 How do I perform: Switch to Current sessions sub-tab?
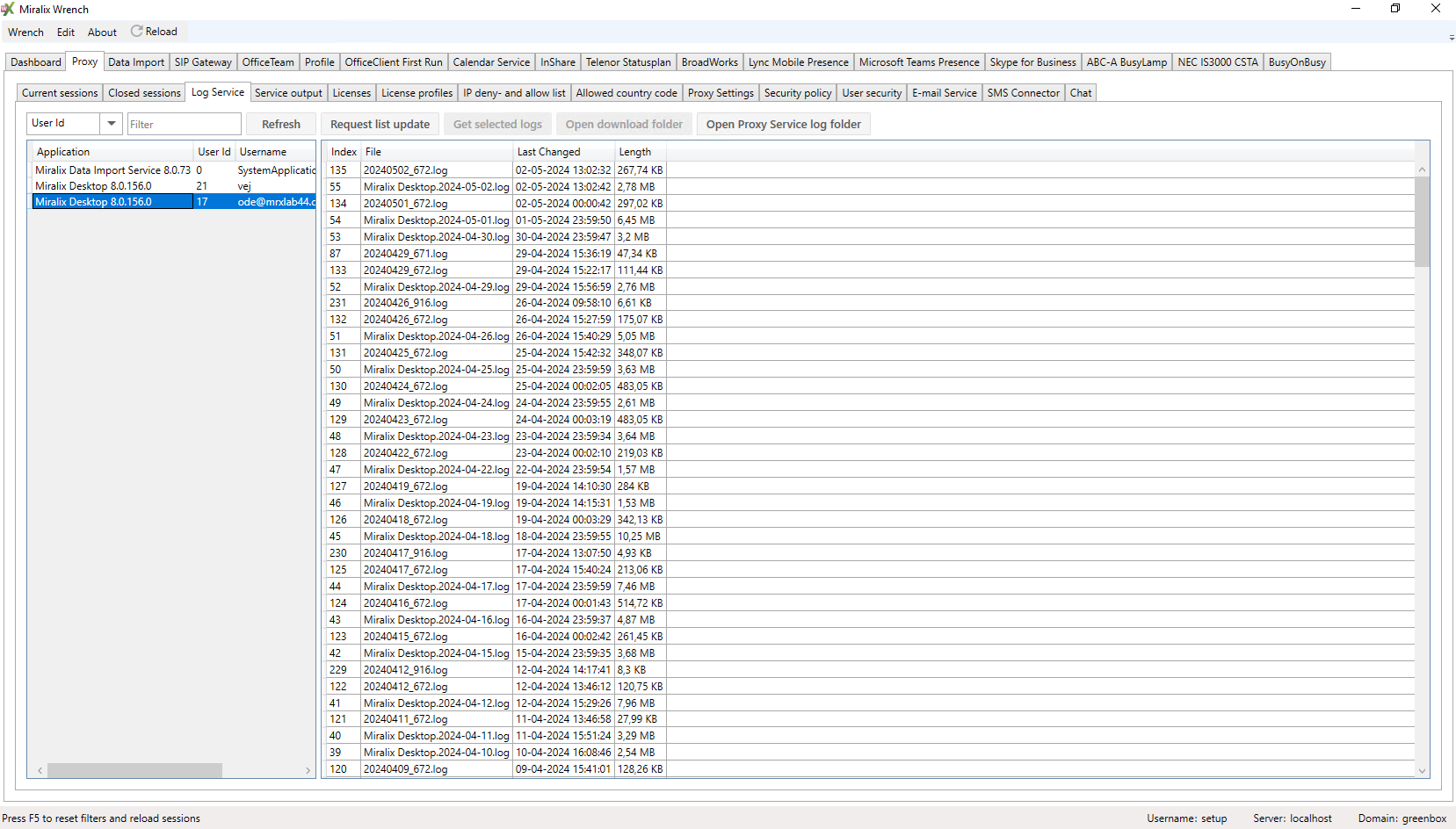60,93
